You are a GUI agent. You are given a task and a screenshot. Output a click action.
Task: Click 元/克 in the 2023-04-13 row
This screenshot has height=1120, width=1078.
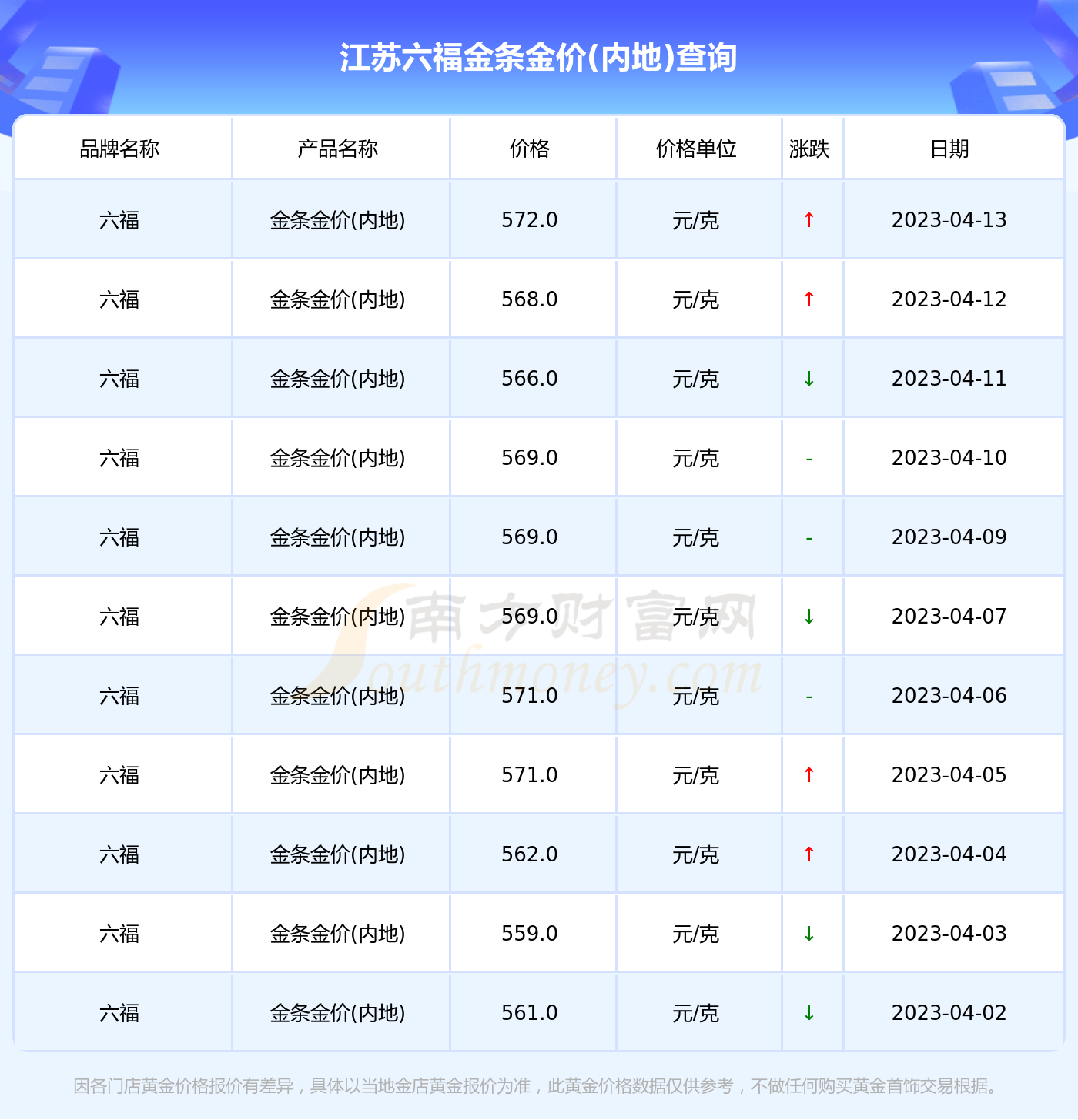point(696,221)
